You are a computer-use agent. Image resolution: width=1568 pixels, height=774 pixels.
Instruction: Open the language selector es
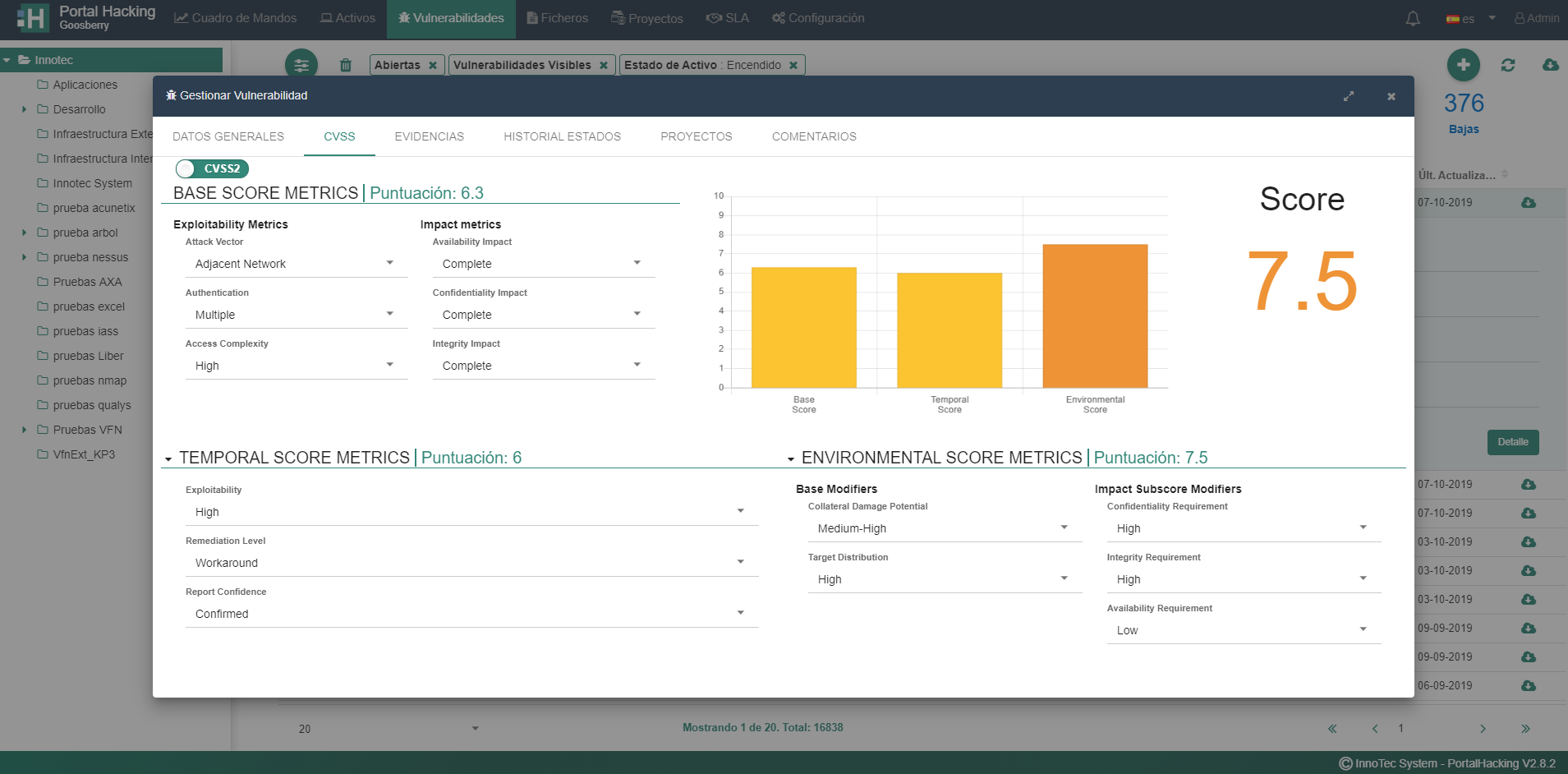pyautogui.click(x=1470, y=19)
